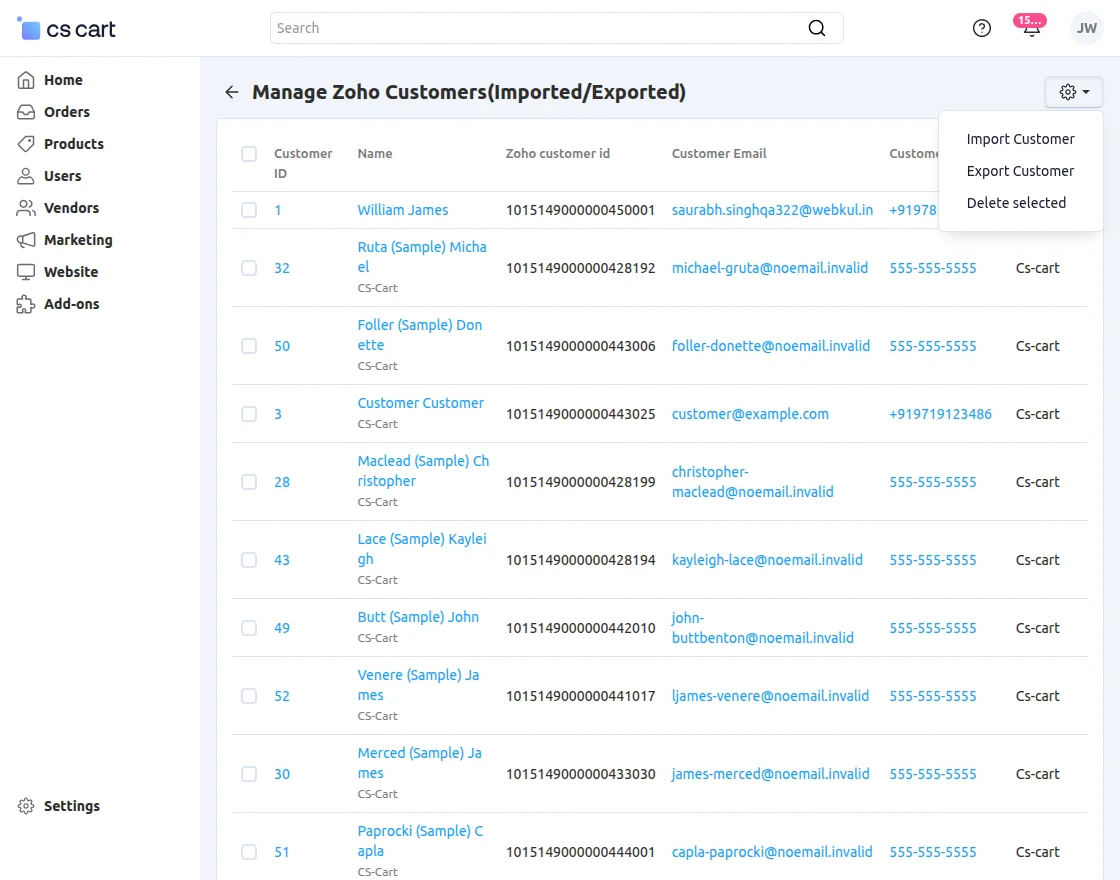Open Settings in the sidebar

pos(71,806)
